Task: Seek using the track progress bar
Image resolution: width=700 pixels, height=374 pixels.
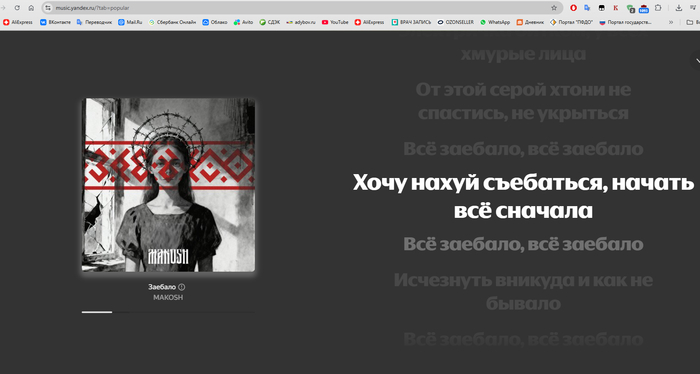Action: 168,312
